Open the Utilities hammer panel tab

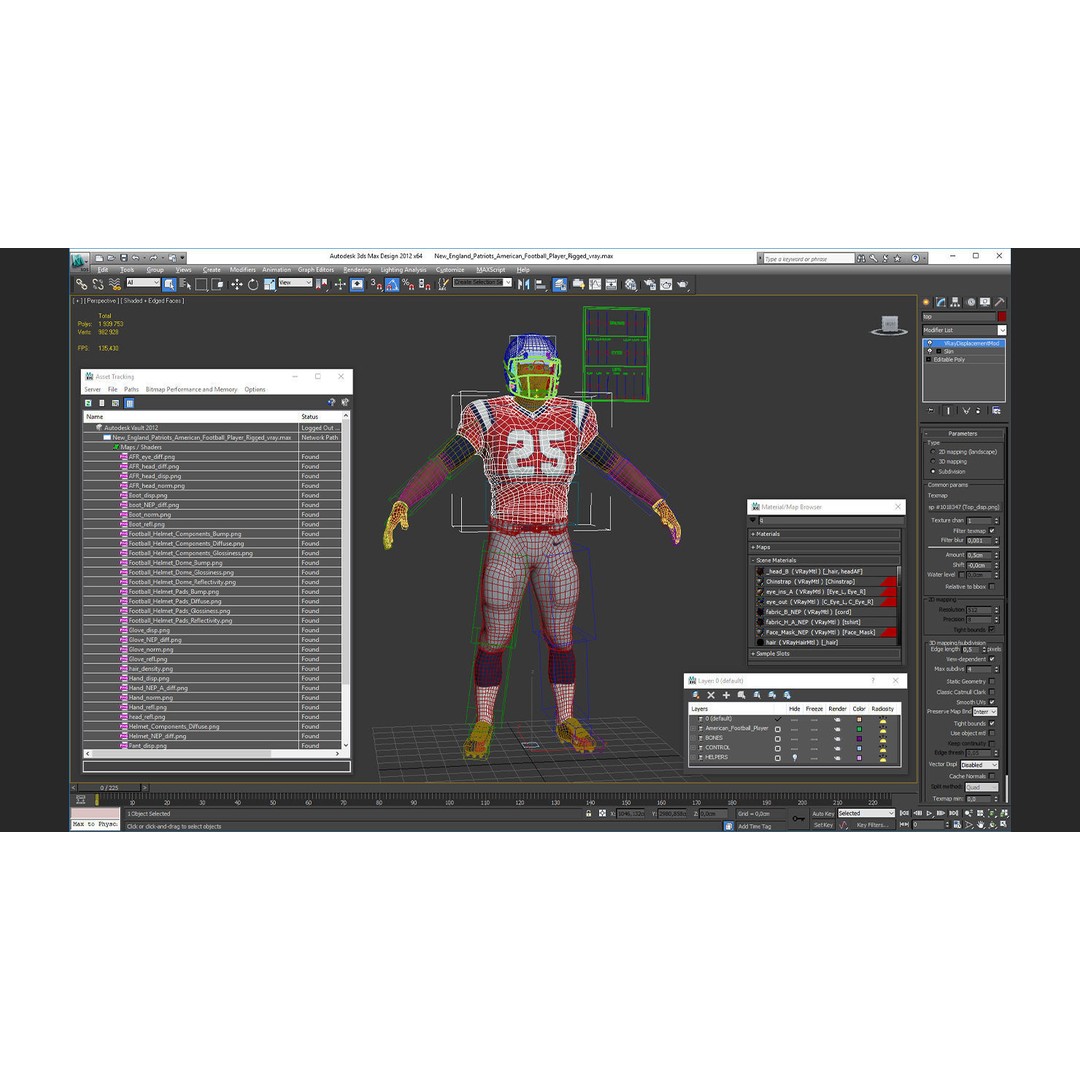999,302
